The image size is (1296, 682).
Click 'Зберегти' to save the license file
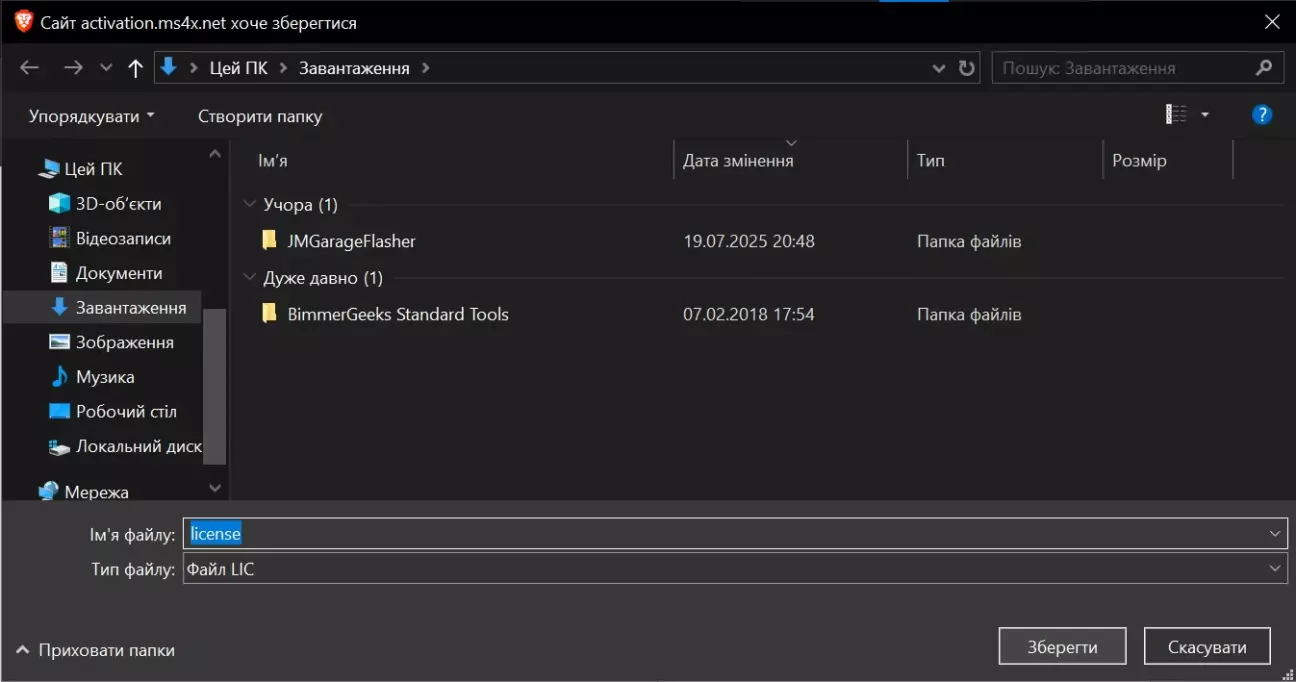coord(1062,646)
